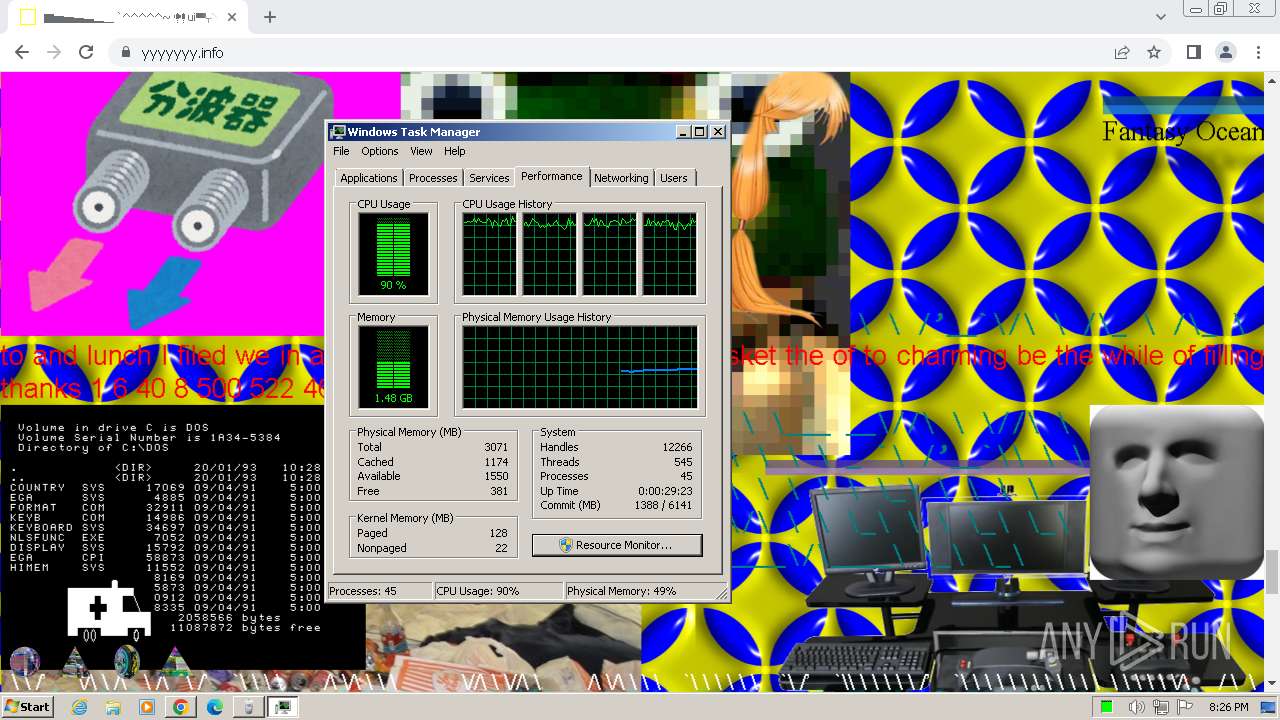Click the status bar Physical Memory: 49%
The height and width of the screenshot is (720, 1280).
pyautogui.click(x=638, y=591)
